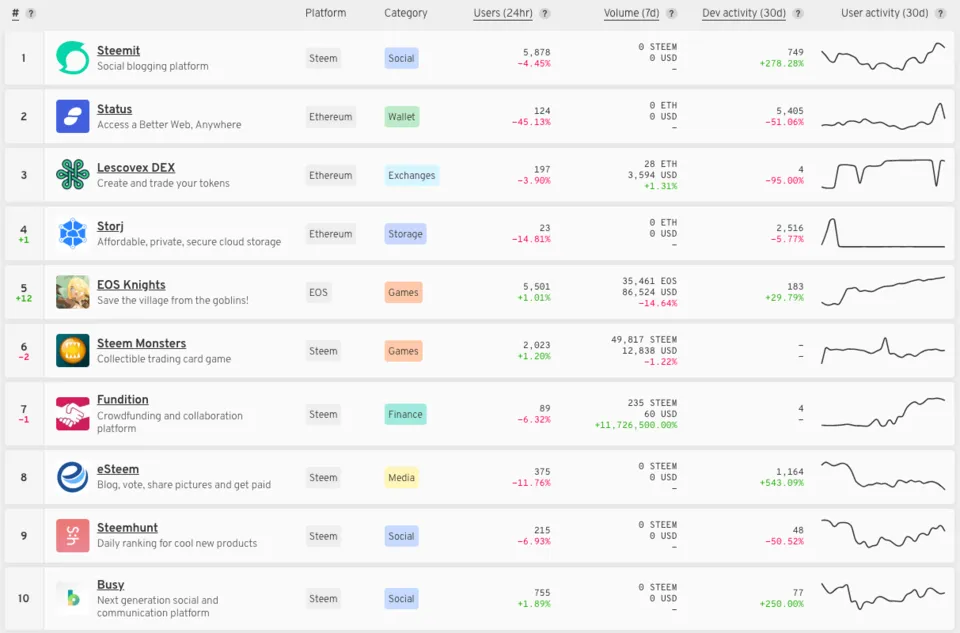The height and width of the screenshot is (633, 960).
Task: Click help icon beside User activity (30d)
Action: pyautogui.click(x=940, y=13)
